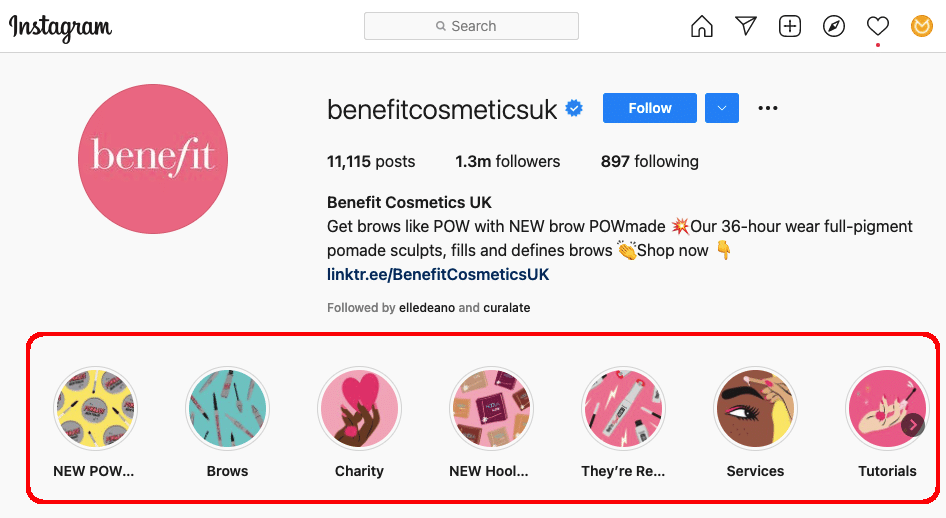Click the Search input field

(x=471, y=26)
